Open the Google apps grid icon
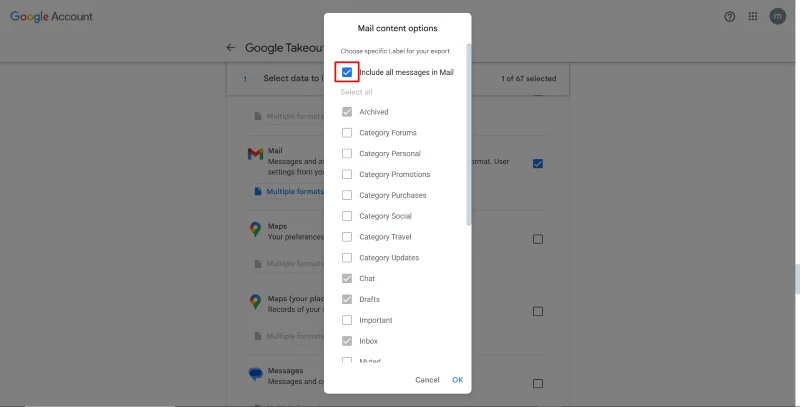Image resolution: width=800 pixels, height=407 pixels. (x=753, y=16)
